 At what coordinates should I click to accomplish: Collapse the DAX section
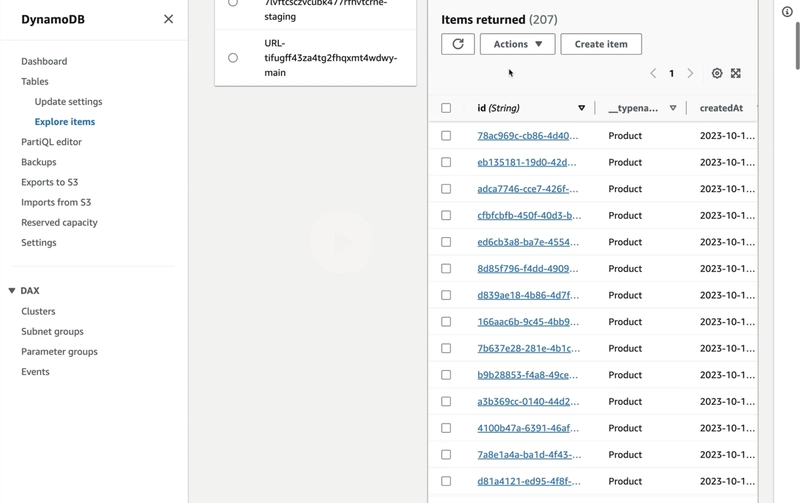[x=12, y=290]
